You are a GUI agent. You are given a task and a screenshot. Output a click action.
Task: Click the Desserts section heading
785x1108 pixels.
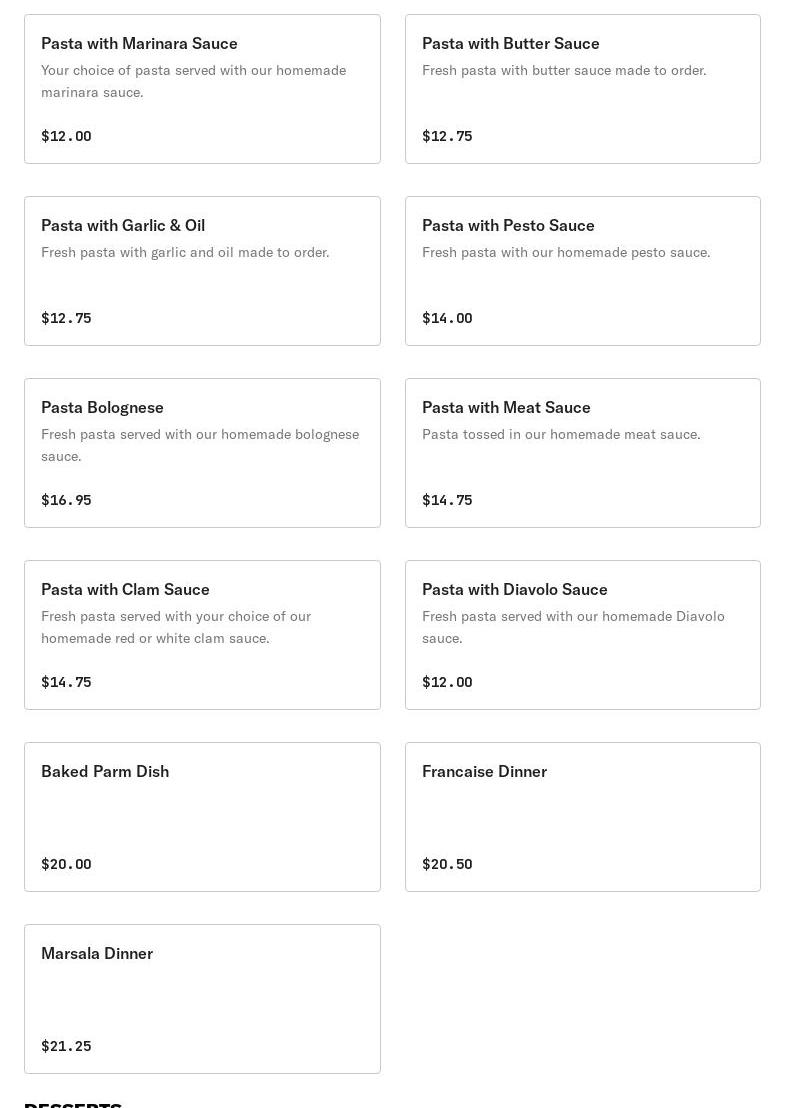(73, 1104)
